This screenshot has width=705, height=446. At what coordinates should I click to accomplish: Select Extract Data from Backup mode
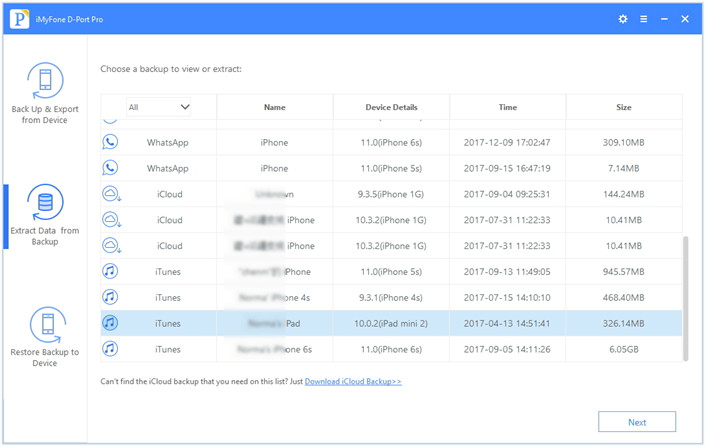[x=45, y=215]
